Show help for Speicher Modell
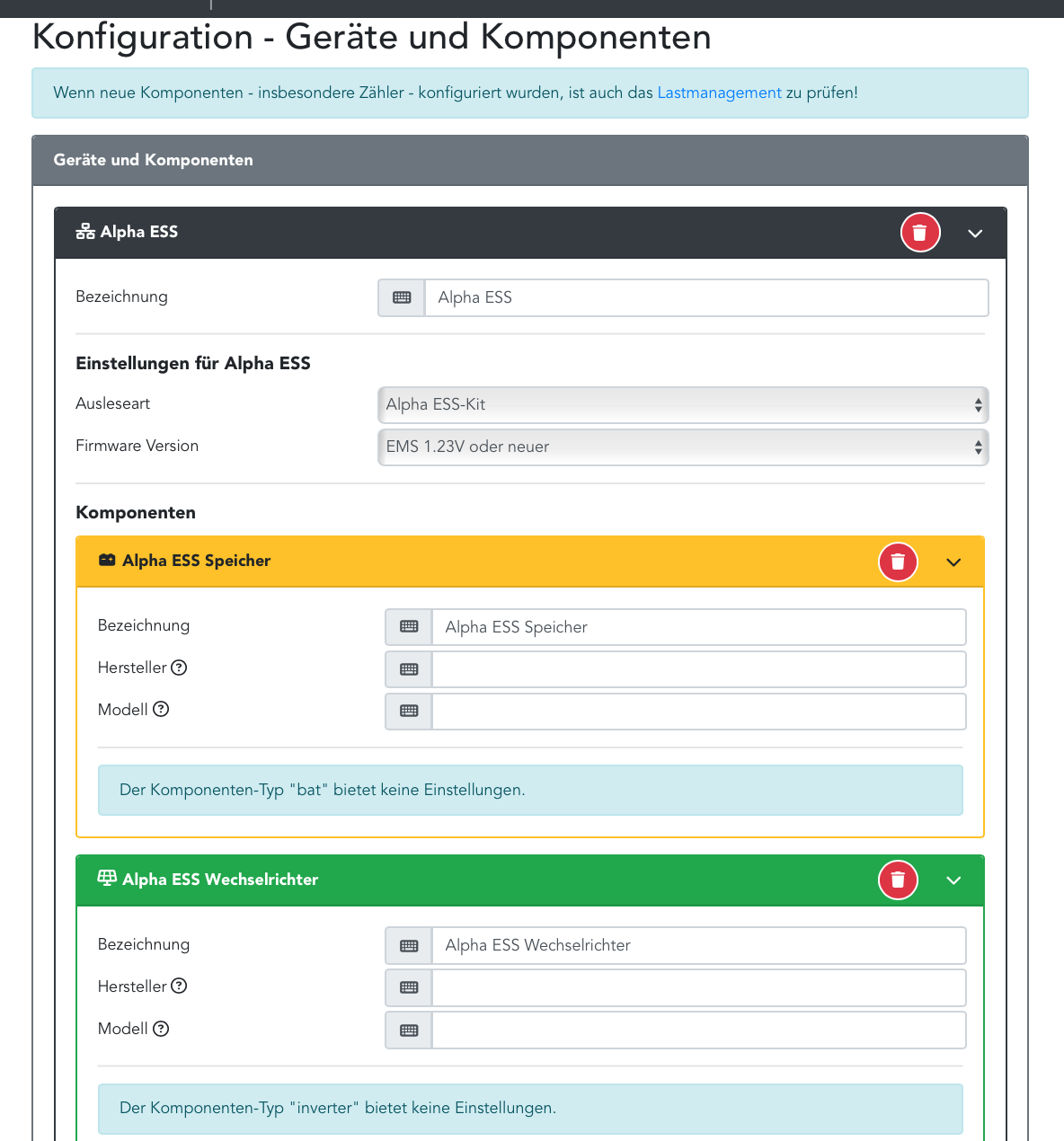1064x1141 pixels. click(x=161, y=709)
